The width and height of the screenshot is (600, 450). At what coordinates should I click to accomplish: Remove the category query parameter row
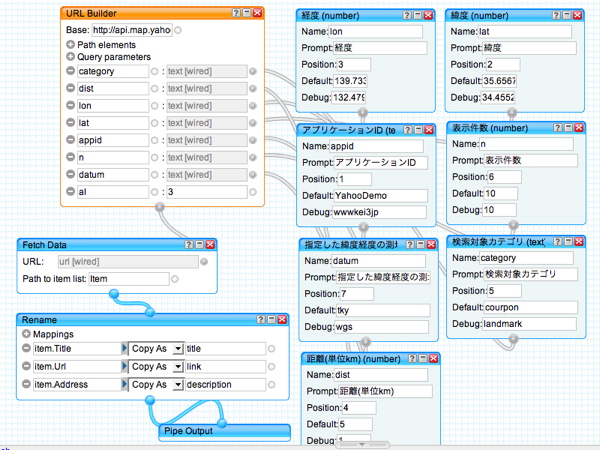[x=71, y=72]
